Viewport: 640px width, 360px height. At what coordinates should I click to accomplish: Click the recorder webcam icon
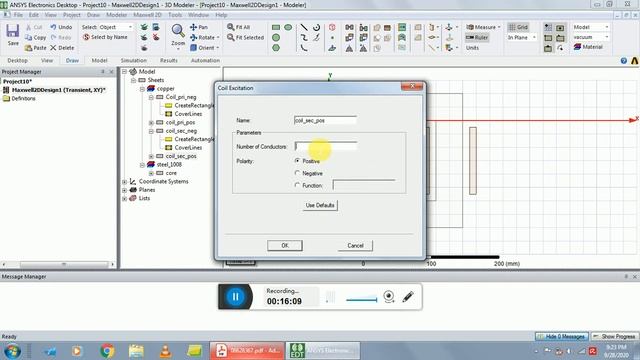pyautogui.click(x=389, y=296)
